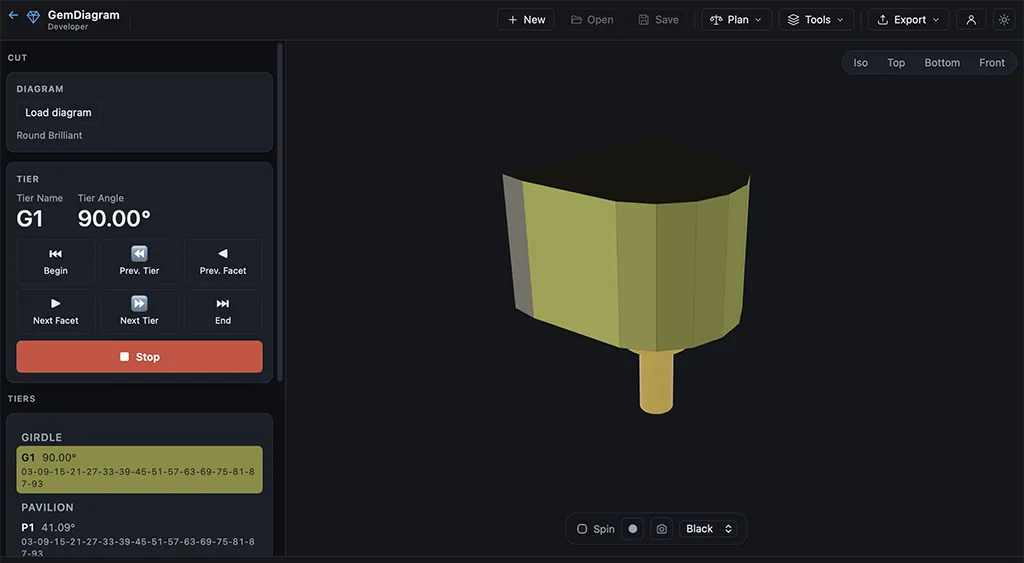
Task: Click the PAVILION section heading
Action: pyautogui.click(x=47, y=507)
